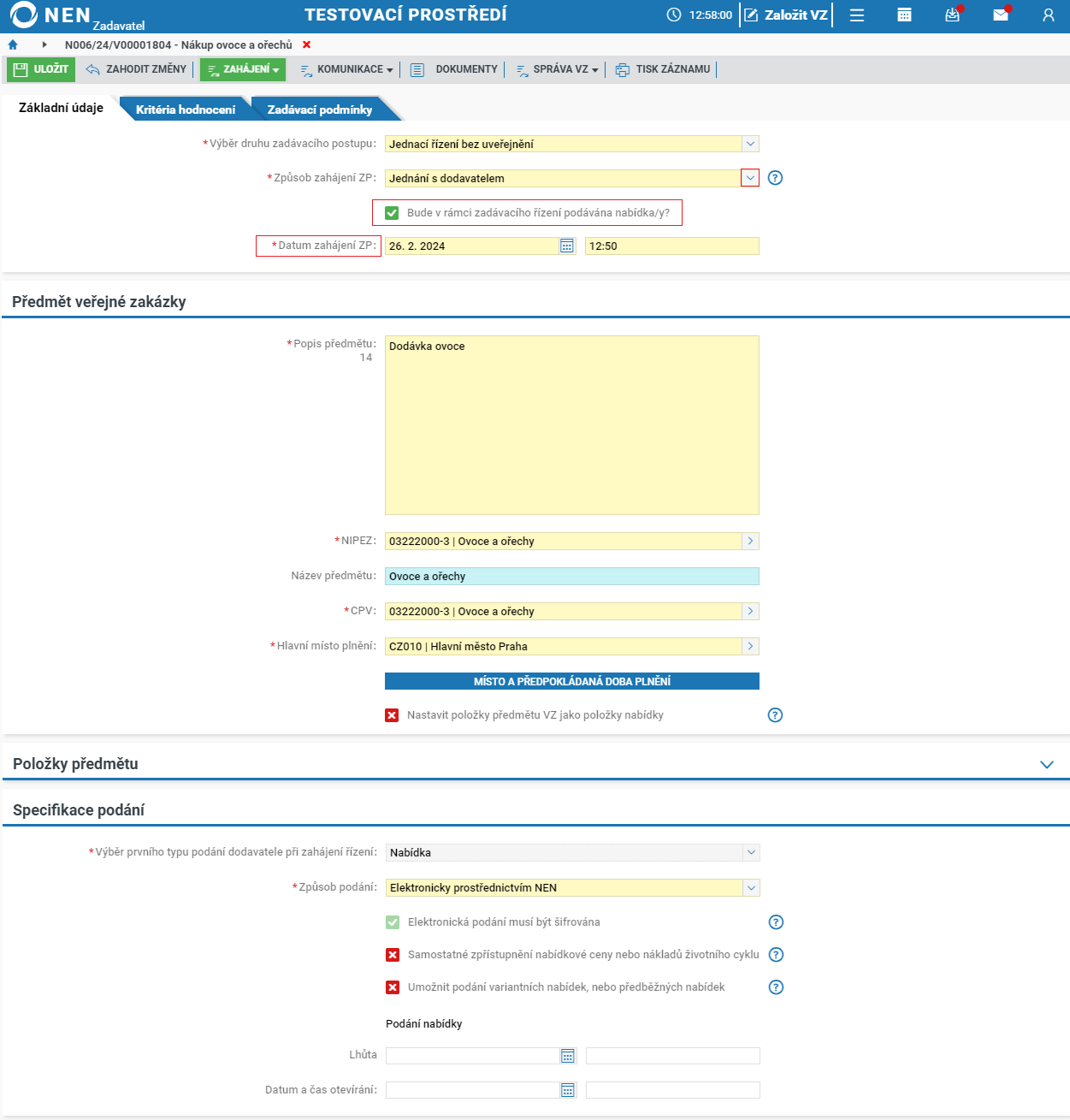Image resolution: width=1070 pixels, height=1120 pixels.
Task: Click the clock showing 12:58:00
Action: (700, 15)
